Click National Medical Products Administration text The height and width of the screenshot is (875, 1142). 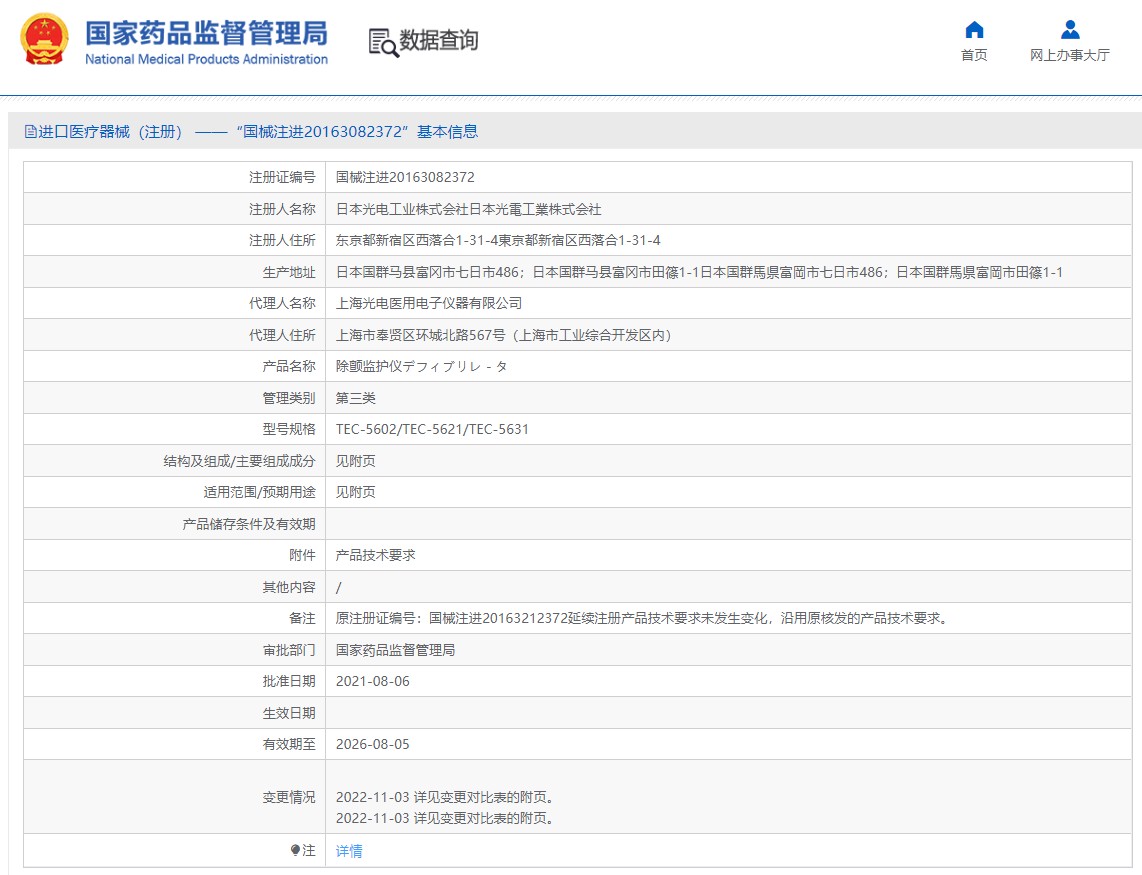(x=206, y=59)
